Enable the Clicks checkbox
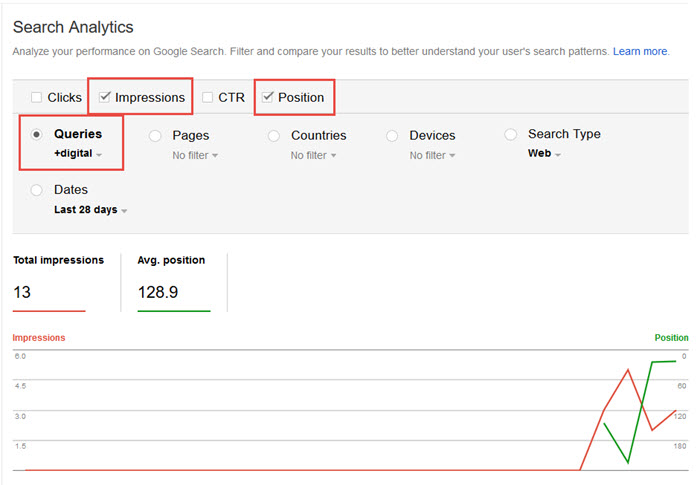 pos(37,98)
